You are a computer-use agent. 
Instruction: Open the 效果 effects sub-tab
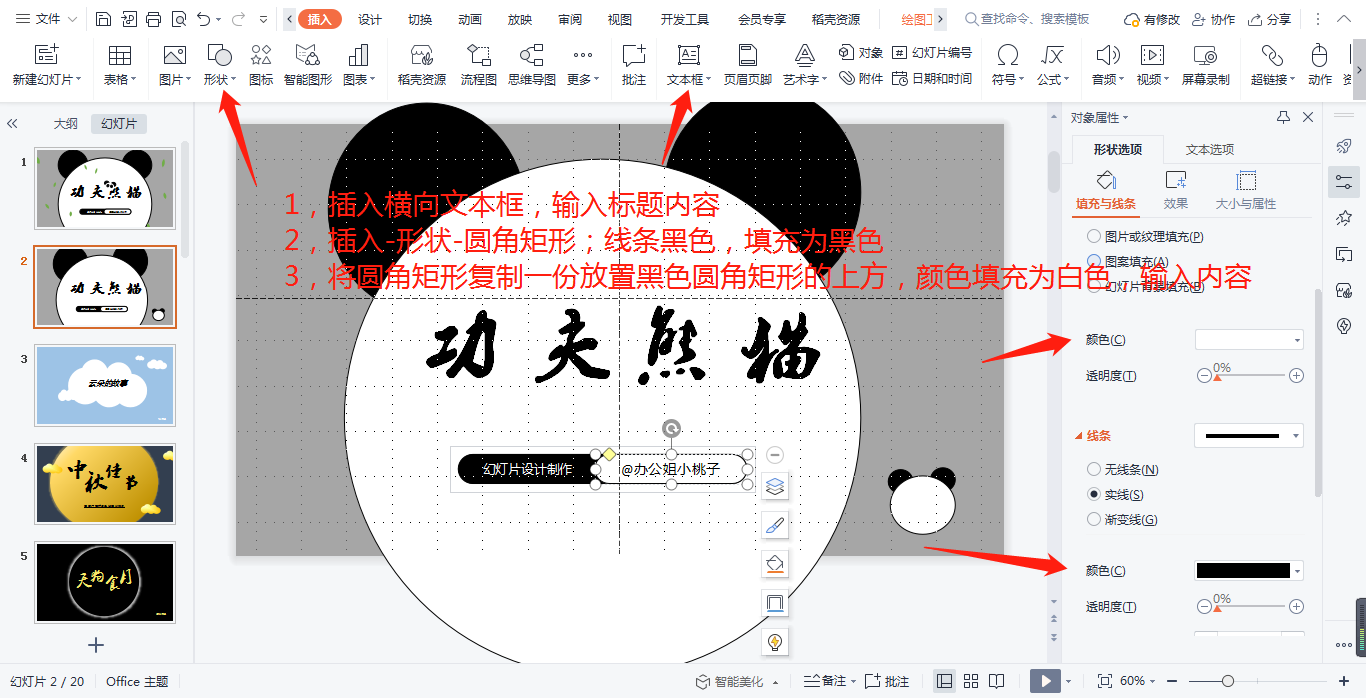point(1176,190)
